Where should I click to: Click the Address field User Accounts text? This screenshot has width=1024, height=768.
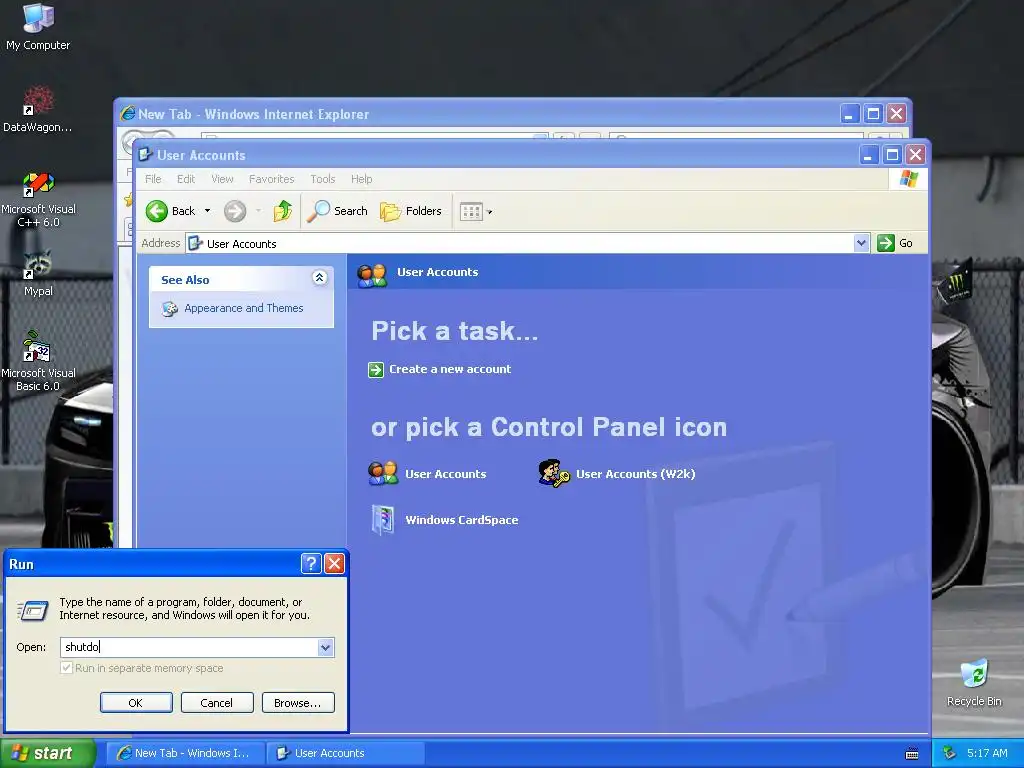(241, 244)
